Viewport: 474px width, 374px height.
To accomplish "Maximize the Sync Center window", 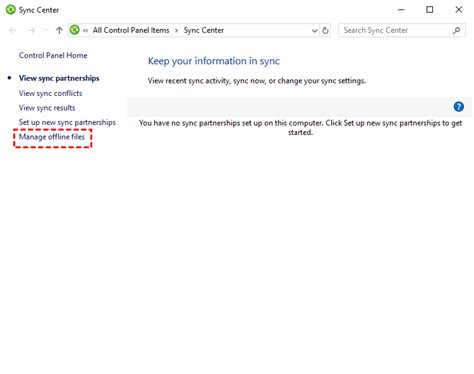I will click(x=430, y=10).
